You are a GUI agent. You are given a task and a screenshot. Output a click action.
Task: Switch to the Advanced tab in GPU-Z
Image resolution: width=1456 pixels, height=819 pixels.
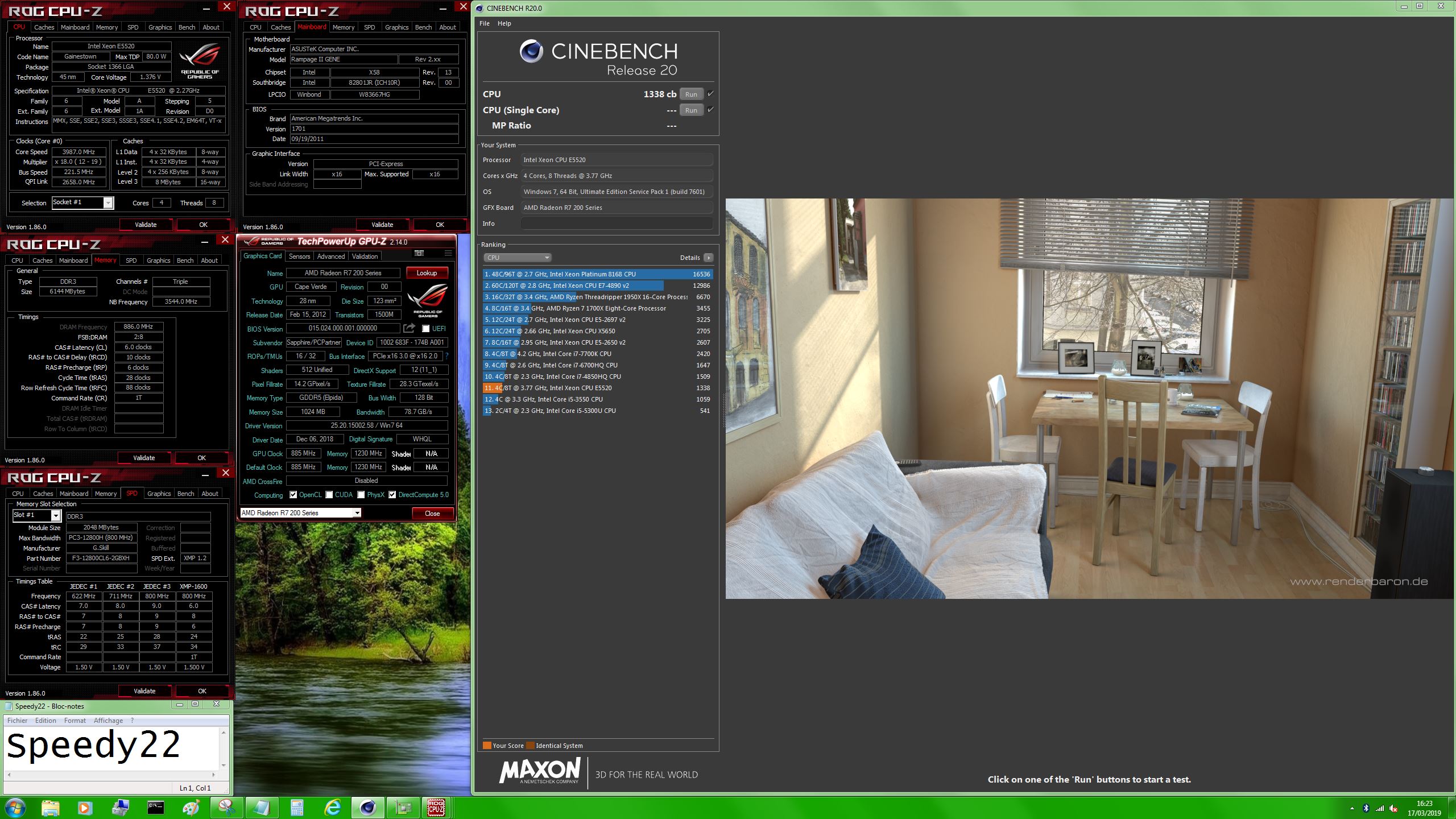coord(331,257)
